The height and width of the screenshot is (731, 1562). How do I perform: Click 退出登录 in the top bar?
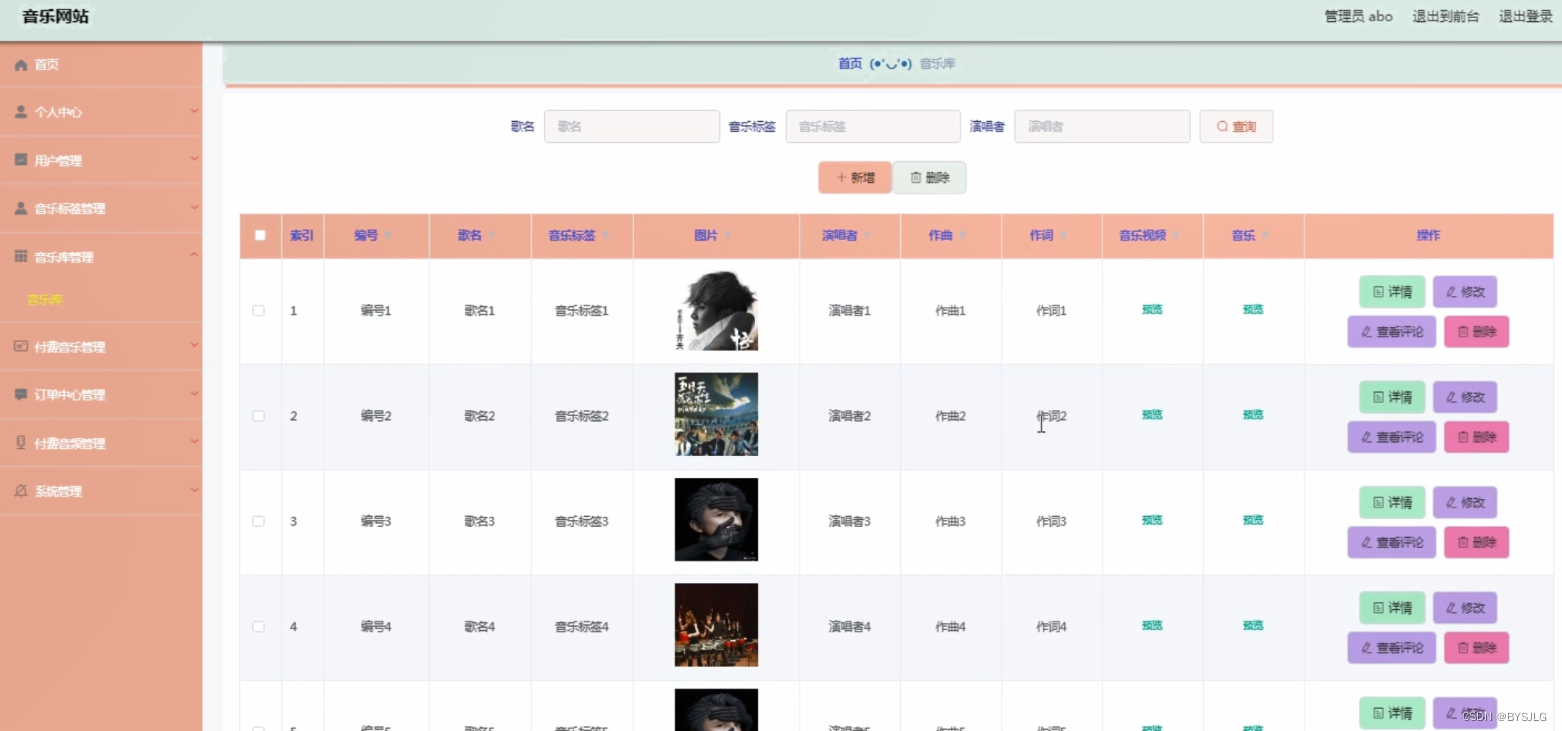pos(1525,16)
